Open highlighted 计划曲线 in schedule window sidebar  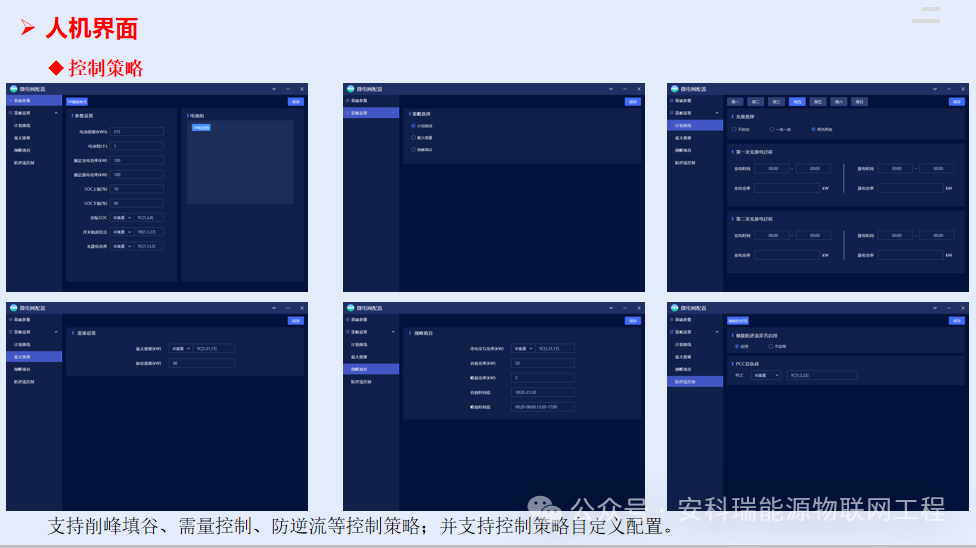[x=695, y=126]
